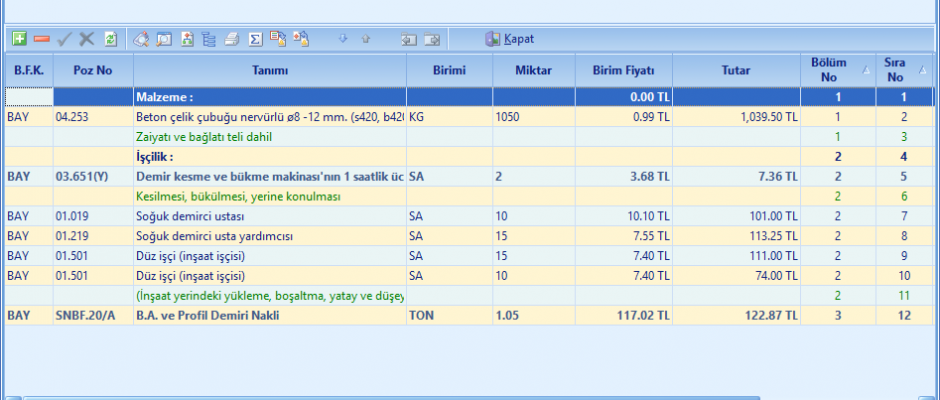
Task: Click the gray X cancel icon
Action: click(x=87, y=39)
